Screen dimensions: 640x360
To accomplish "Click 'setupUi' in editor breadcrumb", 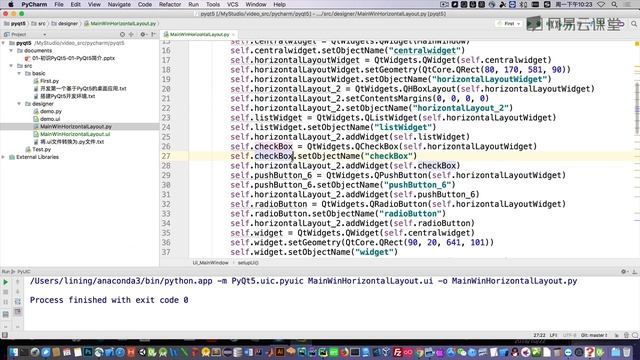I will (248, 263).
